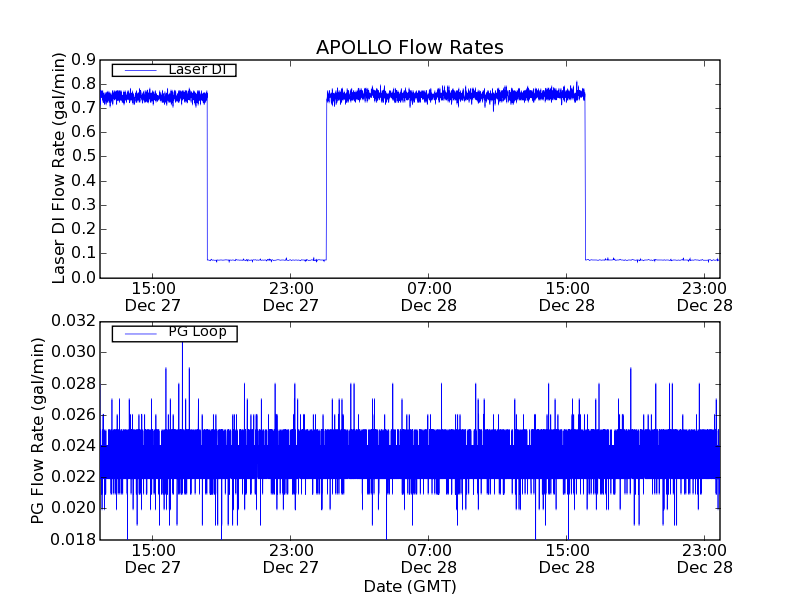Select the 0.7 tick on Laser DI axis
Screen dimensions: 800x600
pyautogui.click(x=84, y=108)
